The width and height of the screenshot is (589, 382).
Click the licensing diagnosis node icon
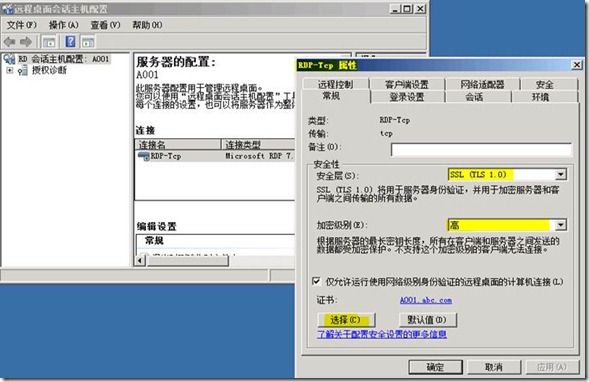23,70
